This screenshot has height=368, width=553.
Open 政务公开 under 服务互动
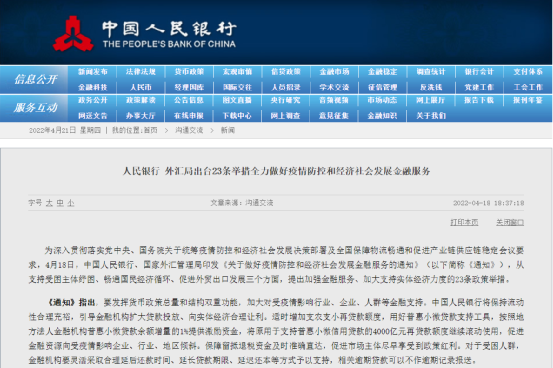92,100
